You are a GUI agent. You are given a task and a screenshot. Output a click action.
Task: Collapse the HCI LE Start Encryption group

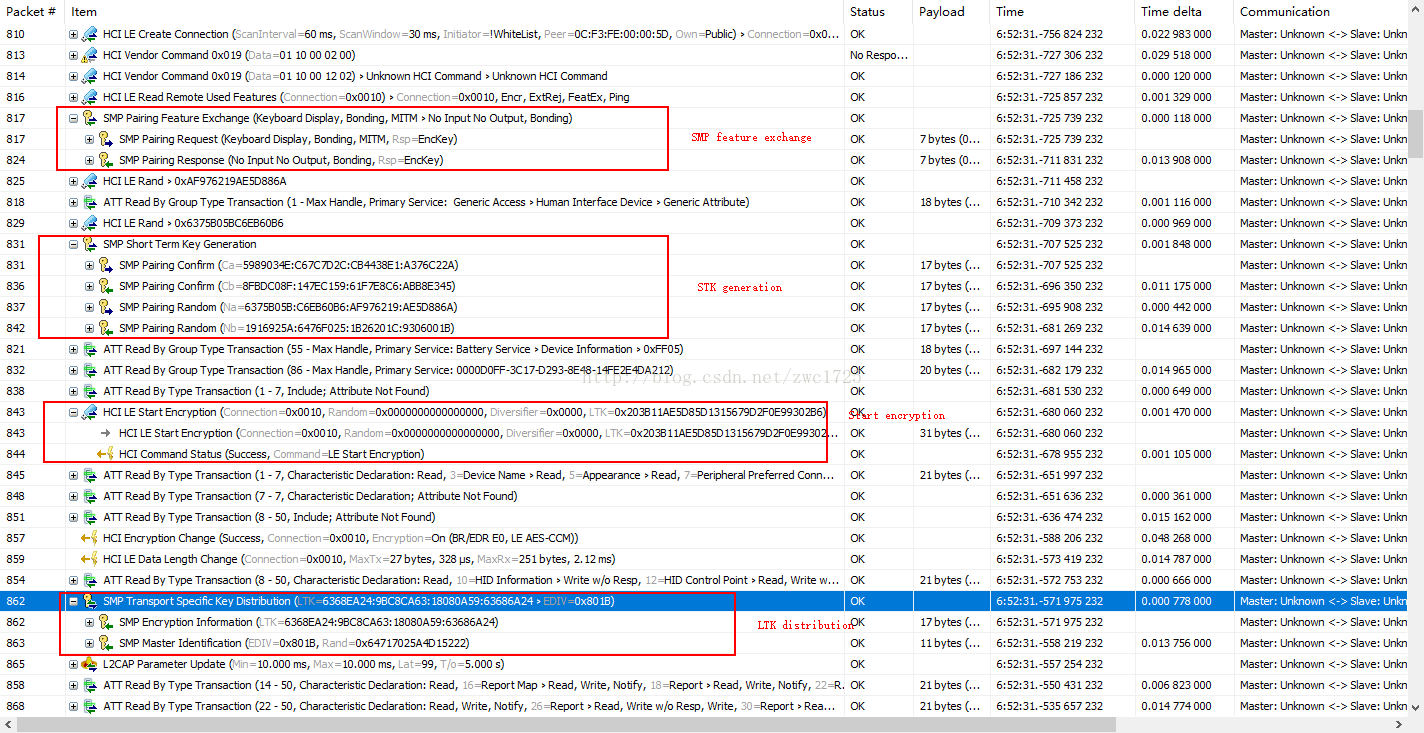[x=73, y=412]
